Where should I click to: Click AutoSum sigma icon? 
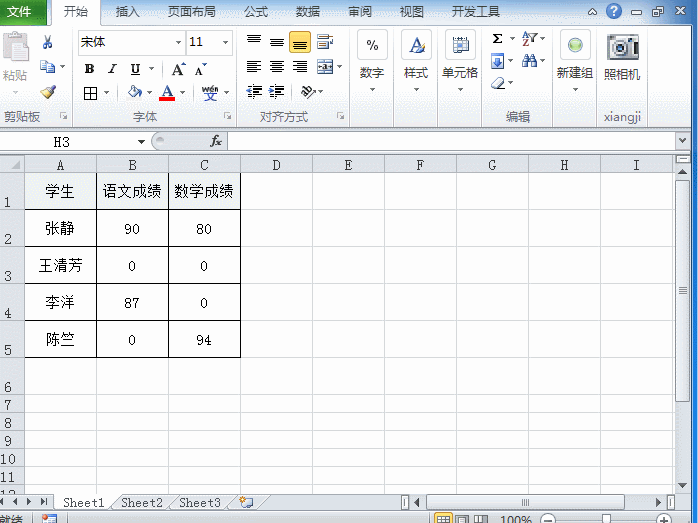pyautogui.click(x=498, y=38)
